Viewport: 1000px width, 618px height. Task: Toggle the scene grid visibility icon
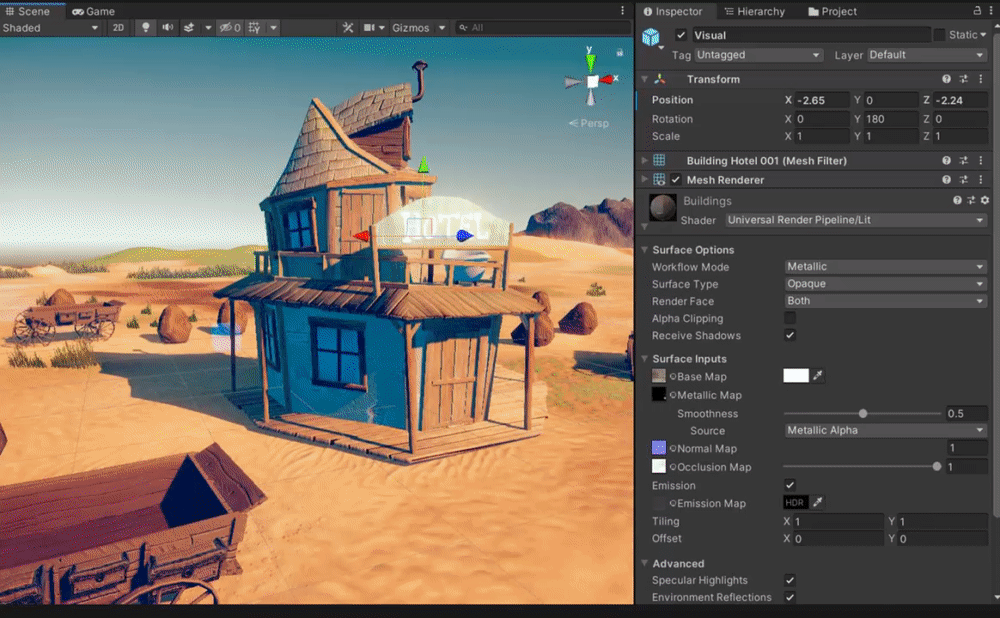pos(254,28)
